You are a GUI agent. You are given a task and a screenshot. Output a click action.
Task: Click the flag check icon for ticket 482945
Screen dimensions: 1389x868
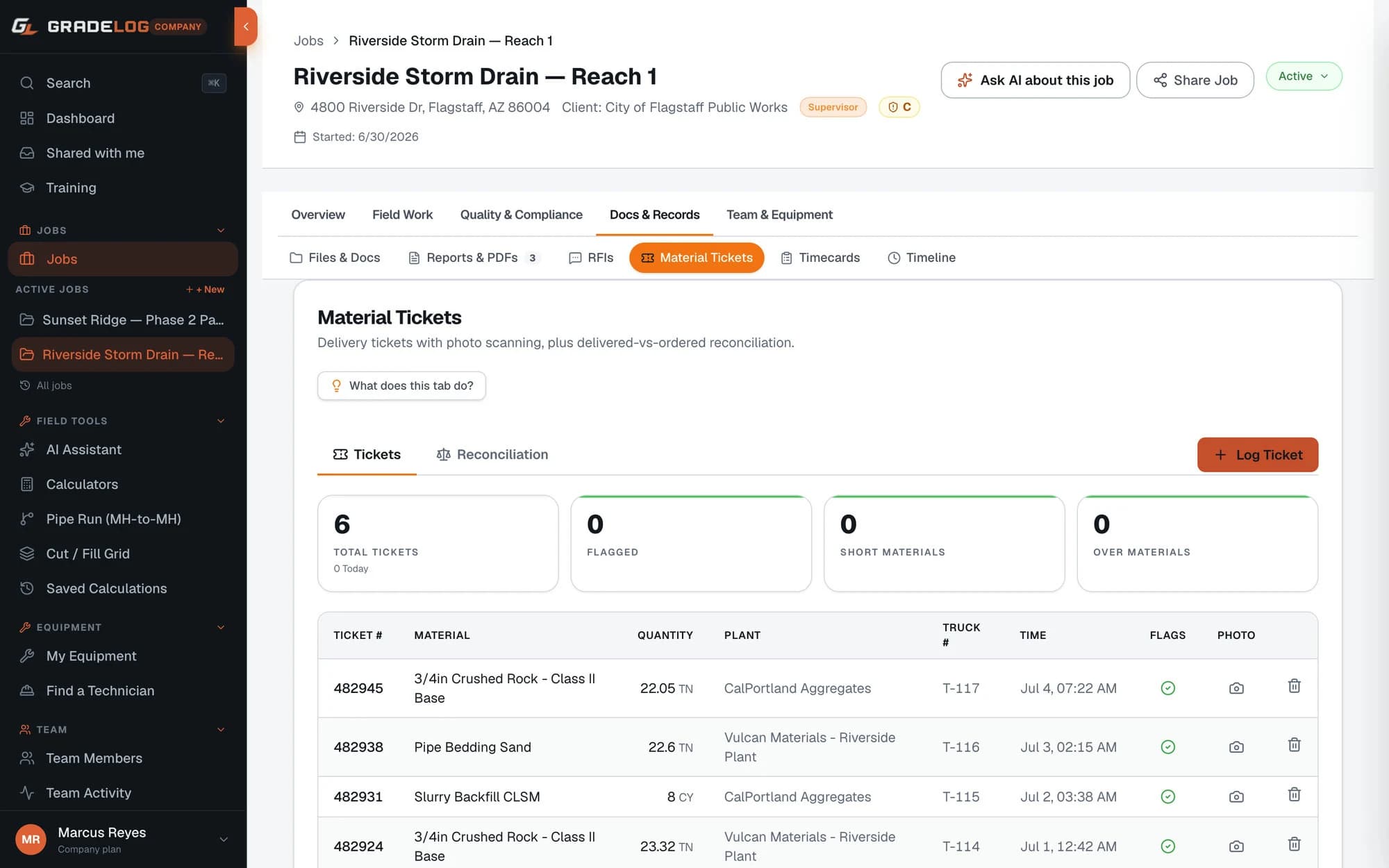tap(1168, 688)
